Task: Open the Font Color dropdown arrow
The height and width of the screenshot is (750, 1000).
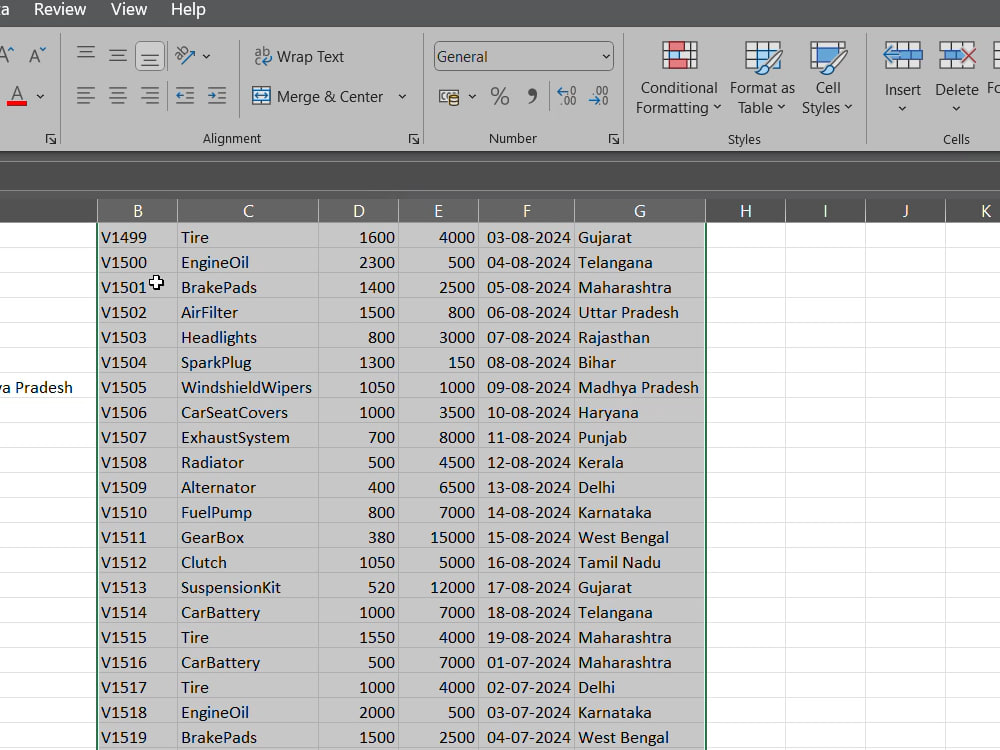Action: click(40, 97)
